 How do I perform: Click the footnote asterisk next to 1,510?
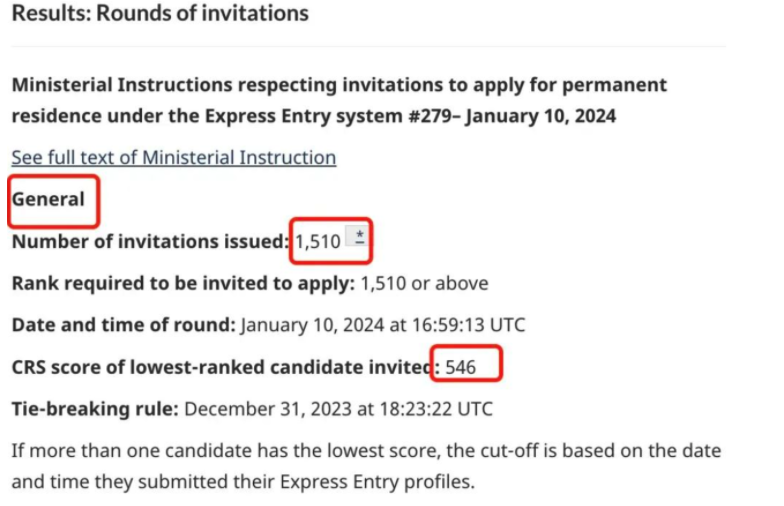359,239
